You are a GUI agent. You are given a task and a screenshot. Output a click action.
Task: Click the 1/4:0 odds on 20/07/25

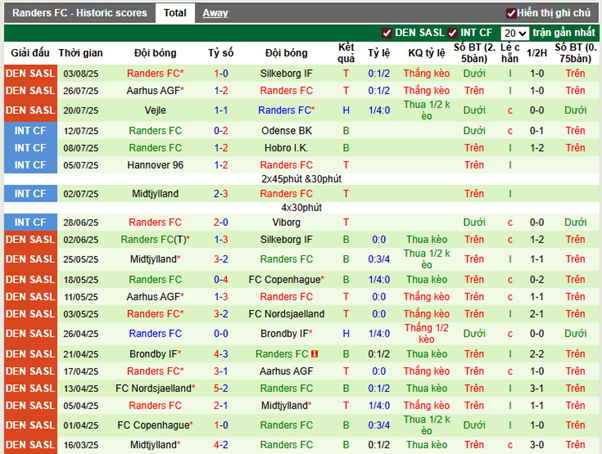[x=379, y=111]
